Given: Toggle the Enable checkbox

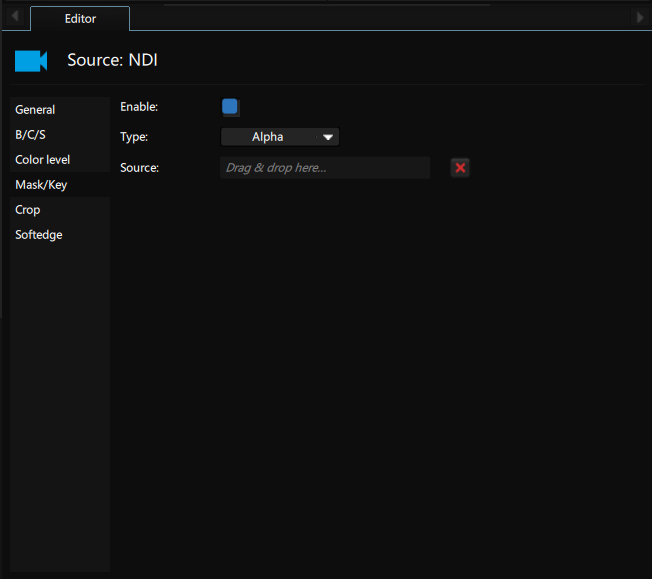Looking at the screenshot, I should 230,106.
